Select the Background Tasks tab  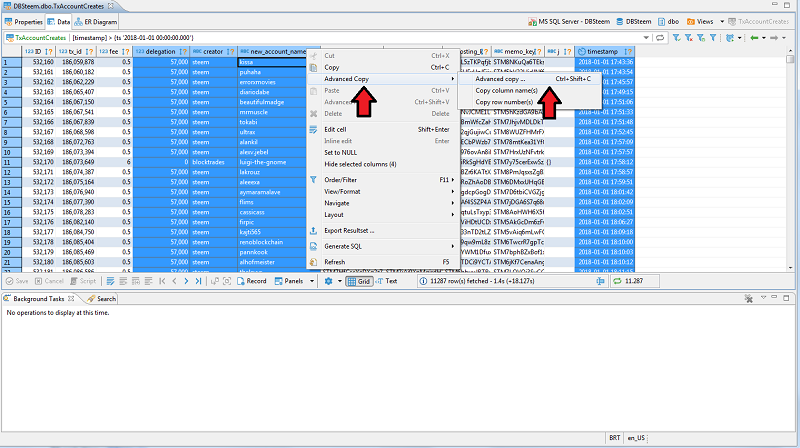[39, 299]
